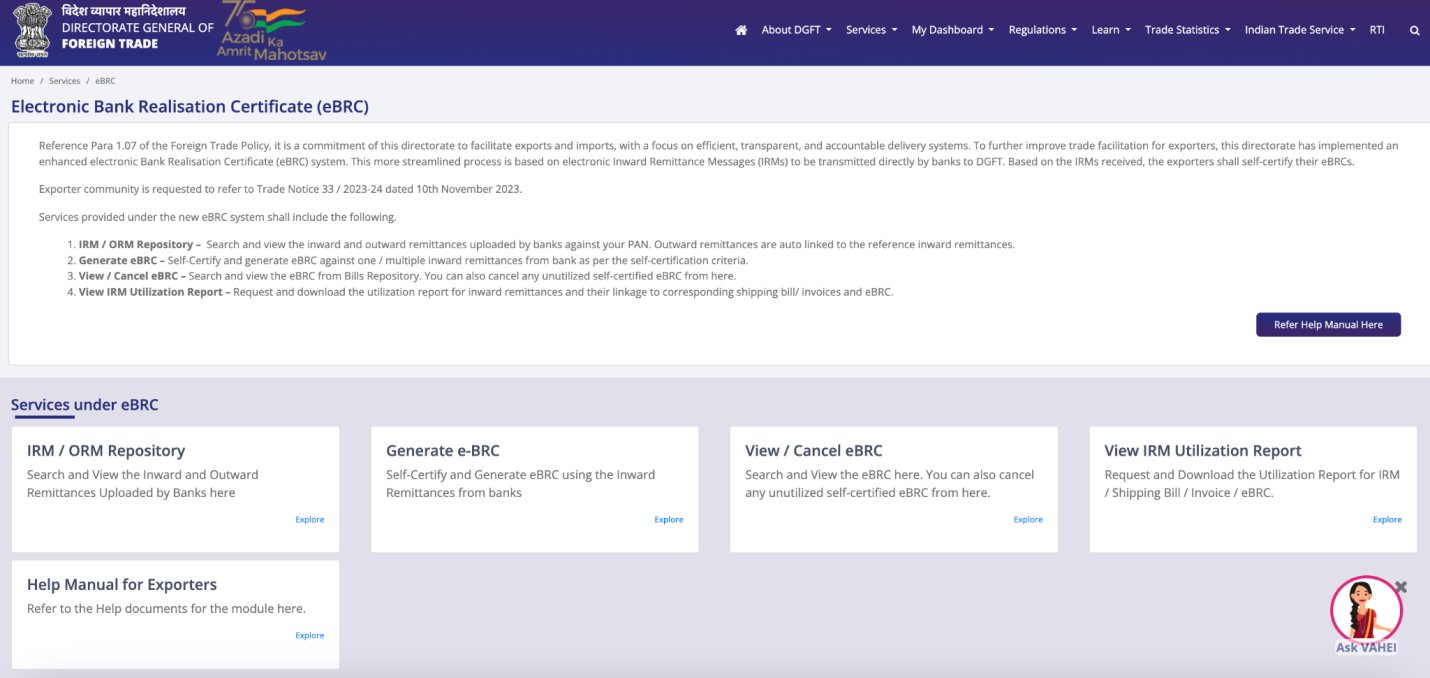This screenshot has height=678, width=1430.
Task: Go to Home in the breadcrumb
Action: point(22,80)
